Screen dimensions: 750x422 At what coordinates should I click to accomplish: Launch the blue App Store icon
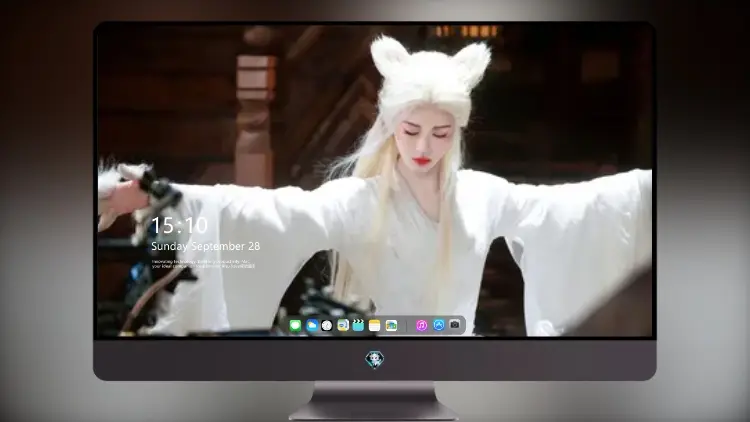[439, 325]
